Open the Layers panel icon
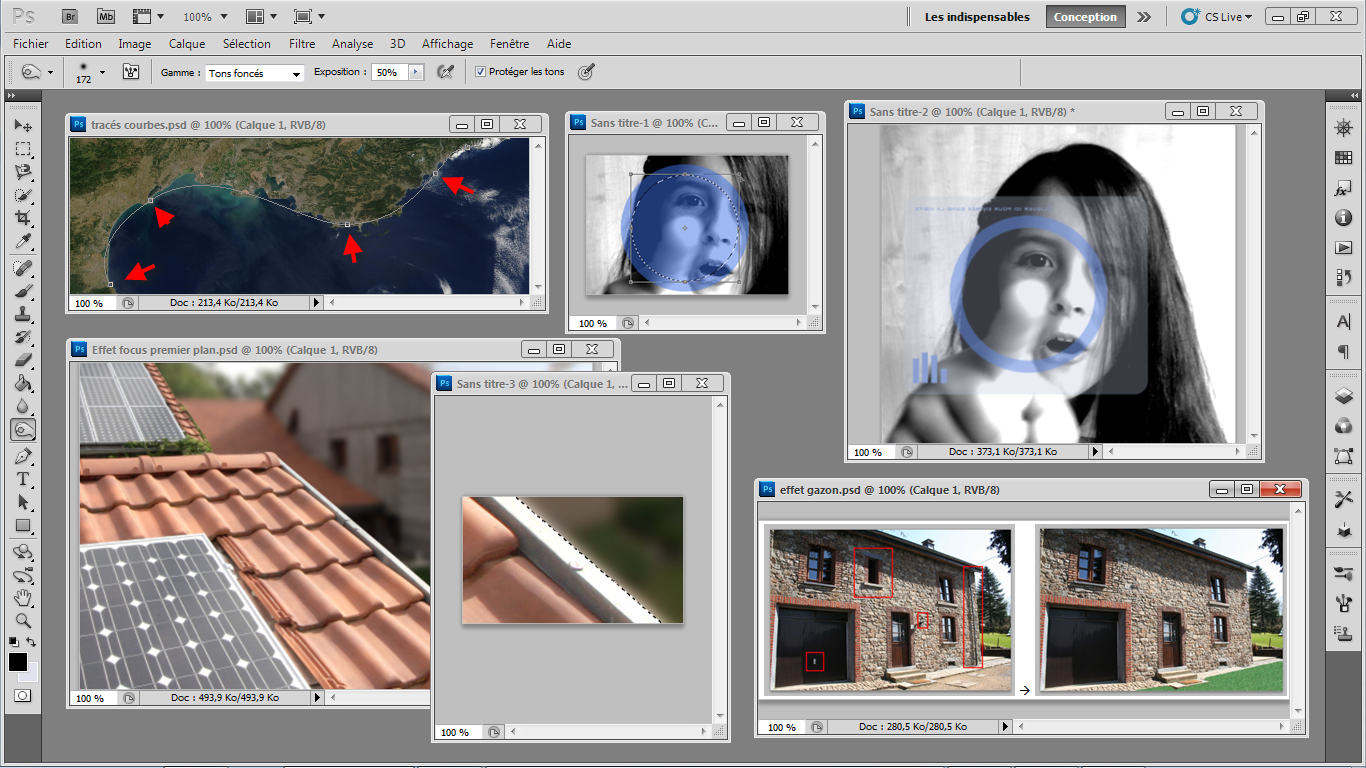The height and width of the screenshot is (768, 1366). point(1344,396)
